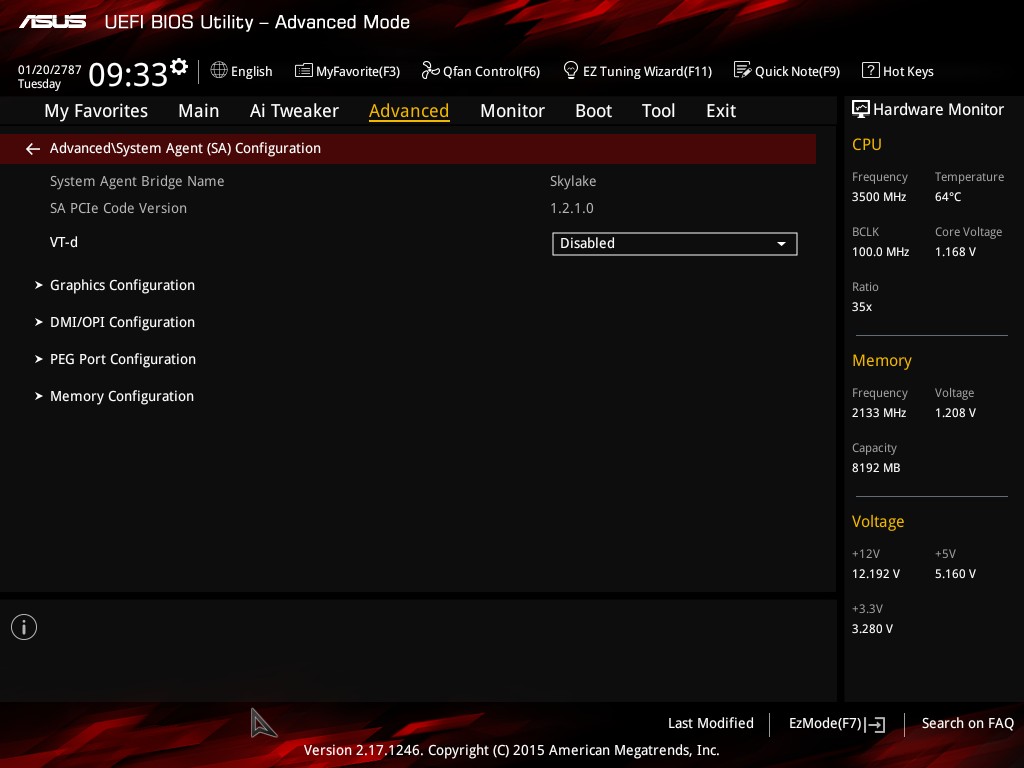The width and height of the screenshot is (1024, 768).
Task: Switch to the Main tab
Action: click(199, 111)
